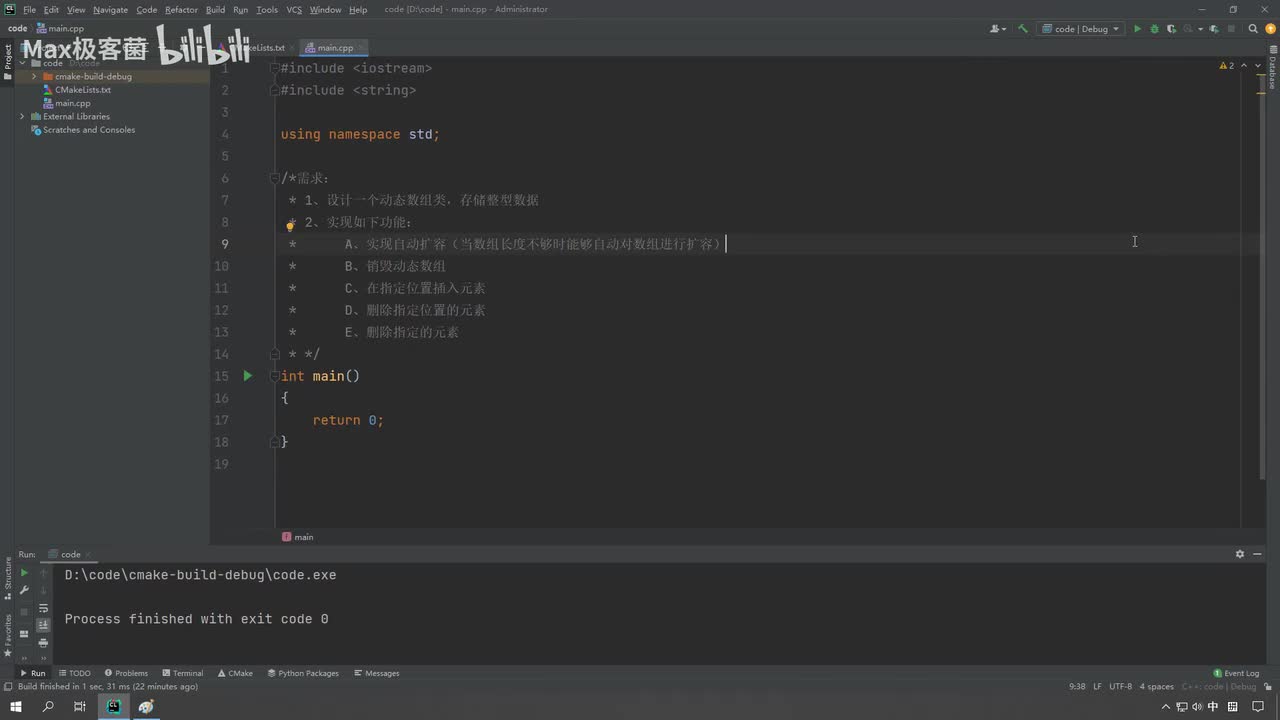Click the yellow lightbulb intention icon

tap(291, 225)
